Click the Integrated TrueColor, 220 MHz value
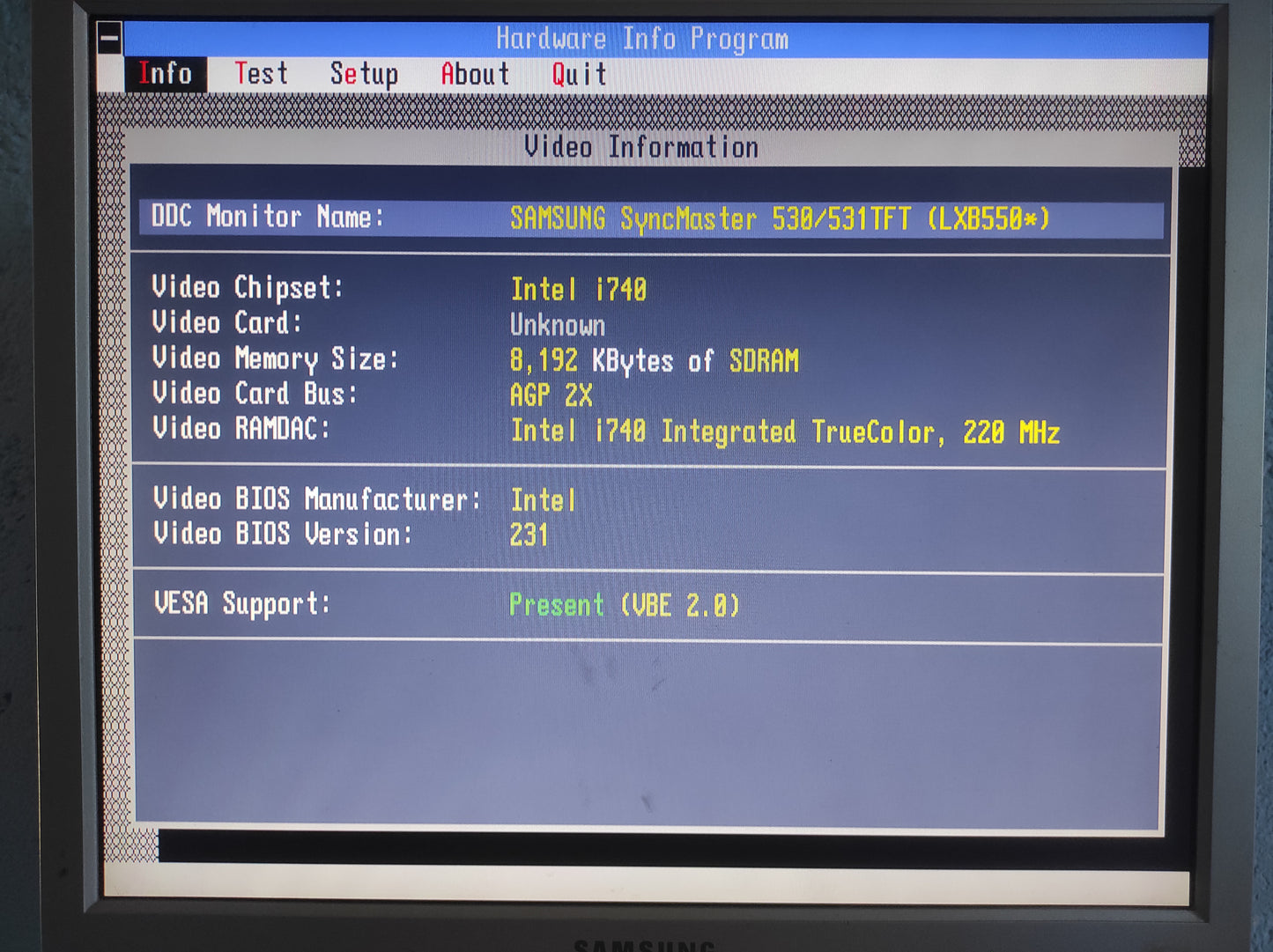Viewport: 1273px width, 952px height. [785, 432]
